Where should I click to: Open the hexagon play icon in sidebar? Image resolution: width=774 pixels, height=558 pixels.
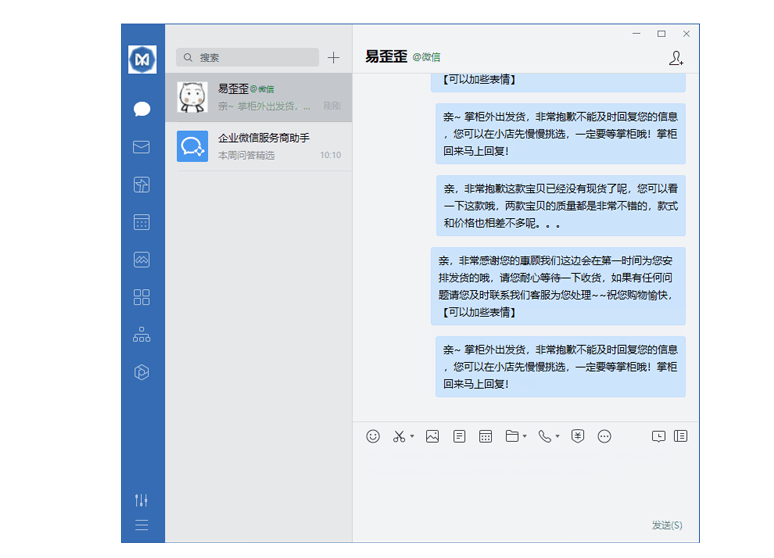142,372
